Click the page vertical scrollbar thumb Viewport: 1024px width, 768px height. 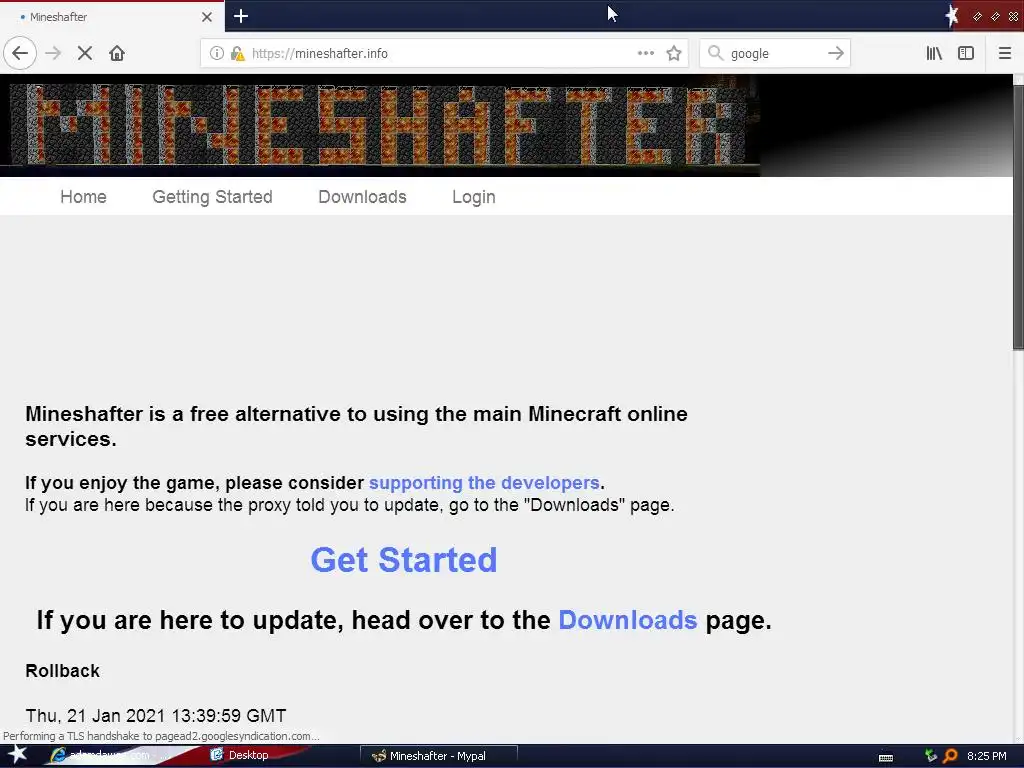click(x=1018, y=217)
